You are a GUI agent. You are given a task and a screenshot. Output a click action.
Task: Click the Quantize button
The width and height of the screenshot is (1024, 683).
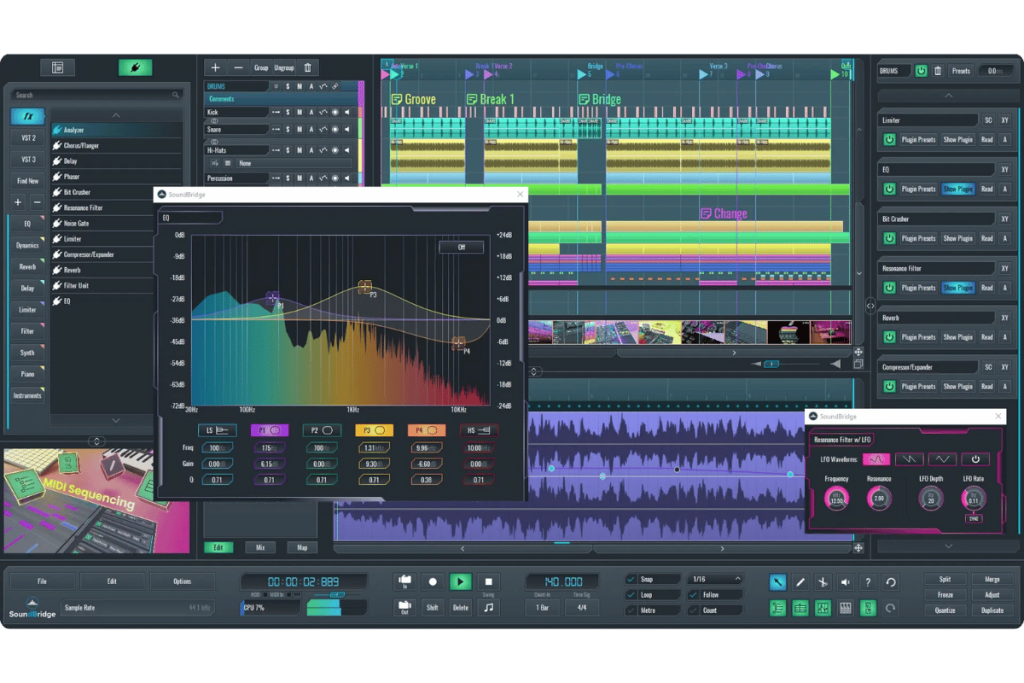[x=945, y=611]
